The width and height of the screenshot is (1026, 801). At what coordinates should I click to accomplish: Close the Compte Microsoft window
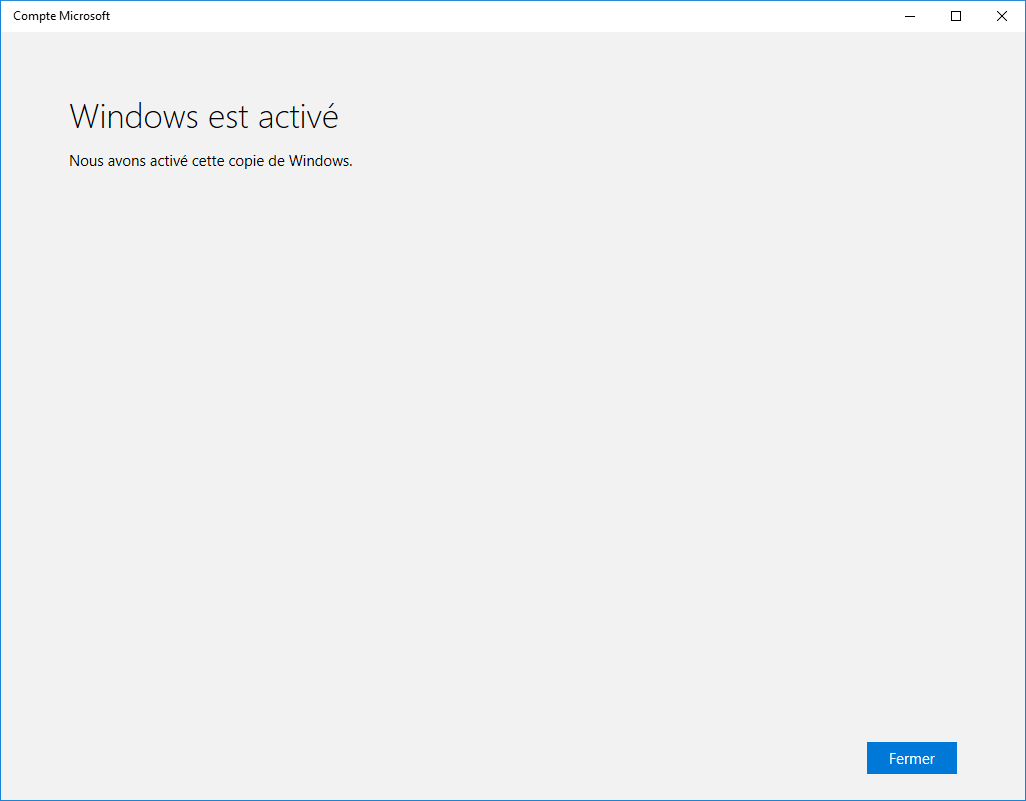1002,16
